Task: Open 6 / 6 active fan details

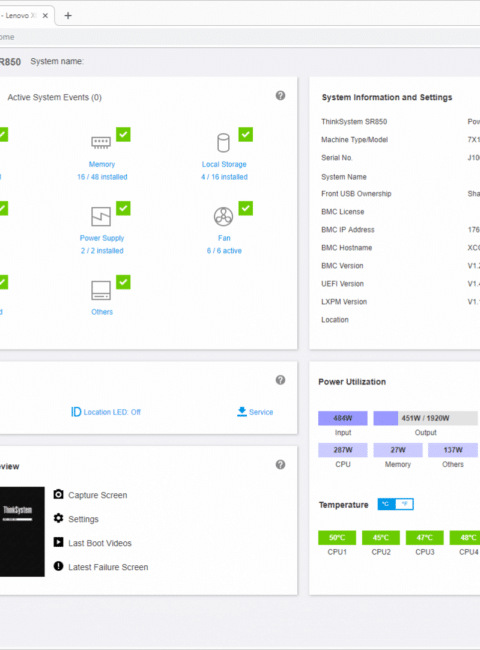Action: coord(224,251)
